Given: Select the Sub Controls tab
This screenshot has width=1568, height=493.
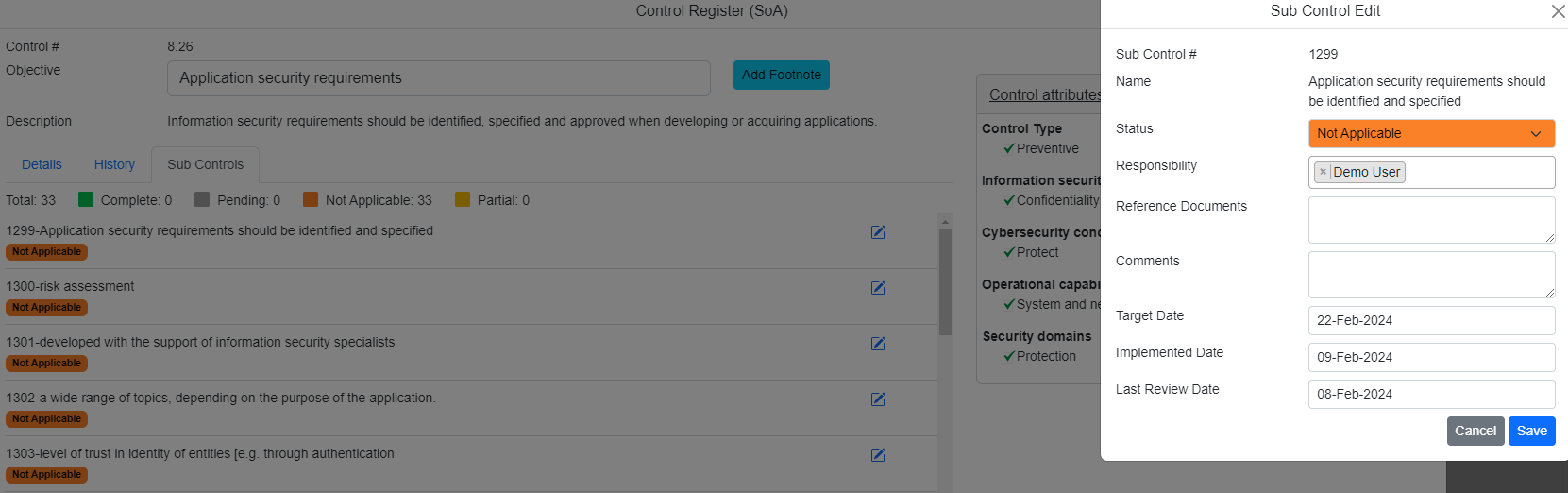Looking at the screenshot, I should point(205,164).
